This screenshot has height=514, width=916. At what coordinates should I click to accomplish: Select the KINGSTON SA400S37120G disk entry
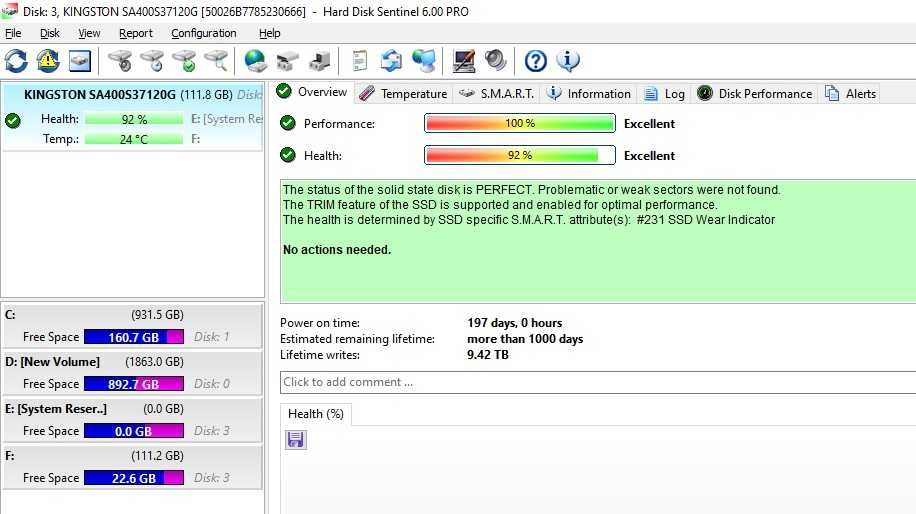point(133,117)
